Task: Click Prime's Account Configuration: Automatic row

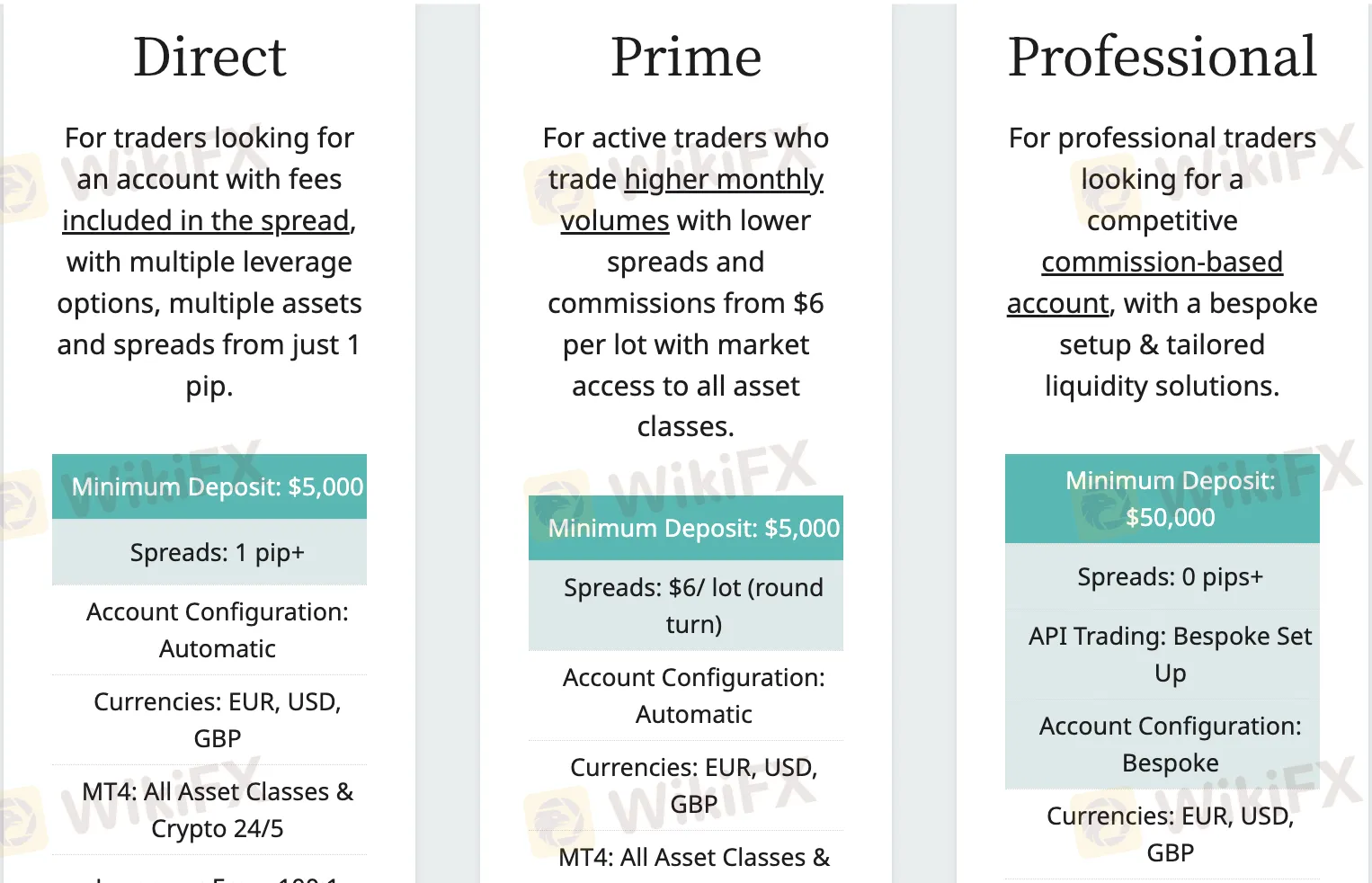Action: point(686,695)
